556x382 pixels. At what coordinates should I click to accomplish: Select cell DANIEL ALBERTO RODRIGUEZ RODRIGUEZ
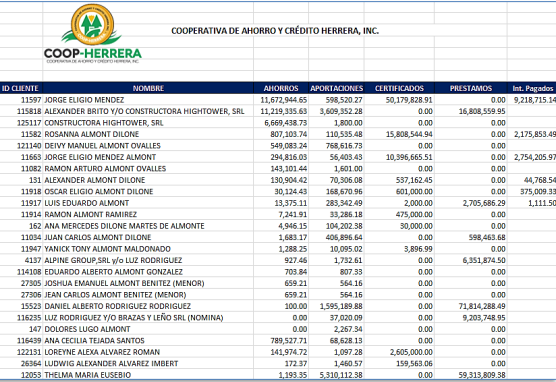(148, 306)
